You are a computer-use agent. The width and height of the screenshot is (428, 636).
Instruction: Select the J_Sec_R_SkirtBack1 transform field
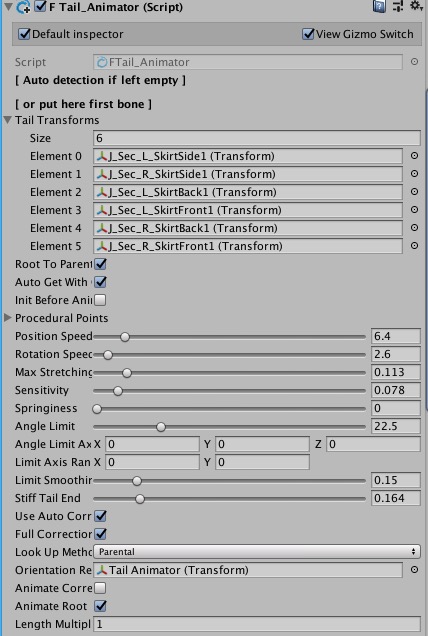(248, 228)
